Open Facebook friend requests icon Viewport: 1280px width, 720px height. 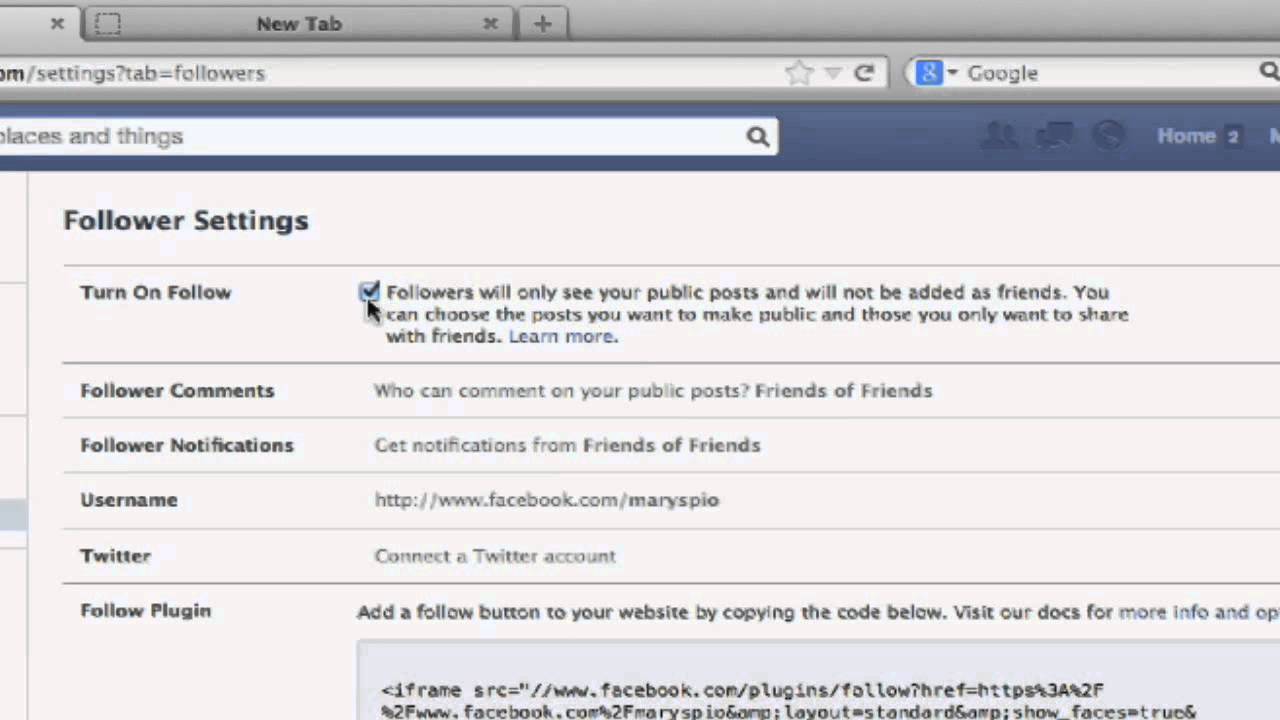pos(998,136)
